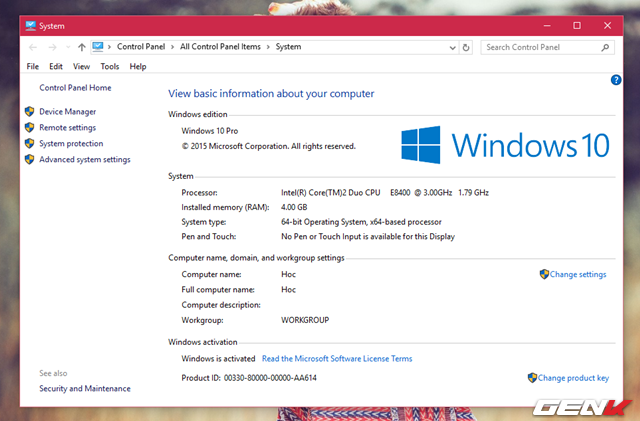Click the No Pen or Touch Input text

[368, 236]
